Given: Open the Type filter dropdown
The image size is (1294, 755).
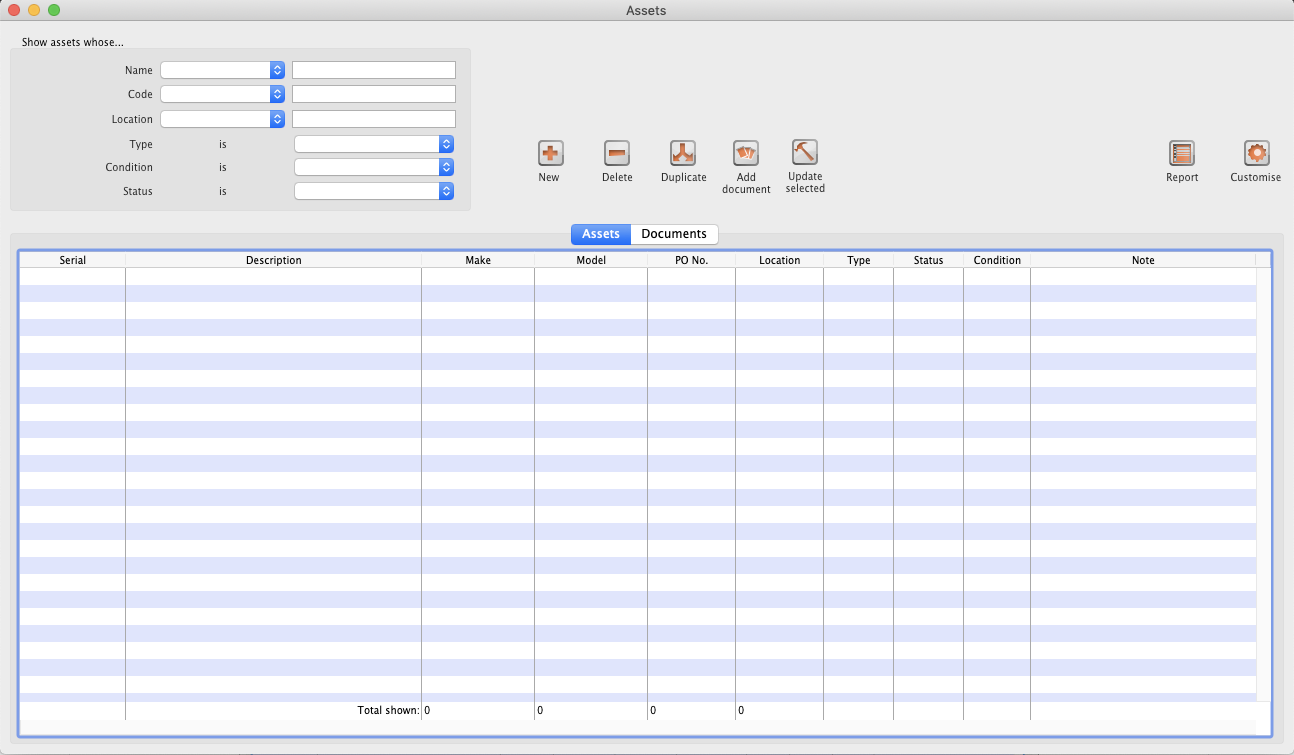Looking at the screenshot, I should 375,144.
